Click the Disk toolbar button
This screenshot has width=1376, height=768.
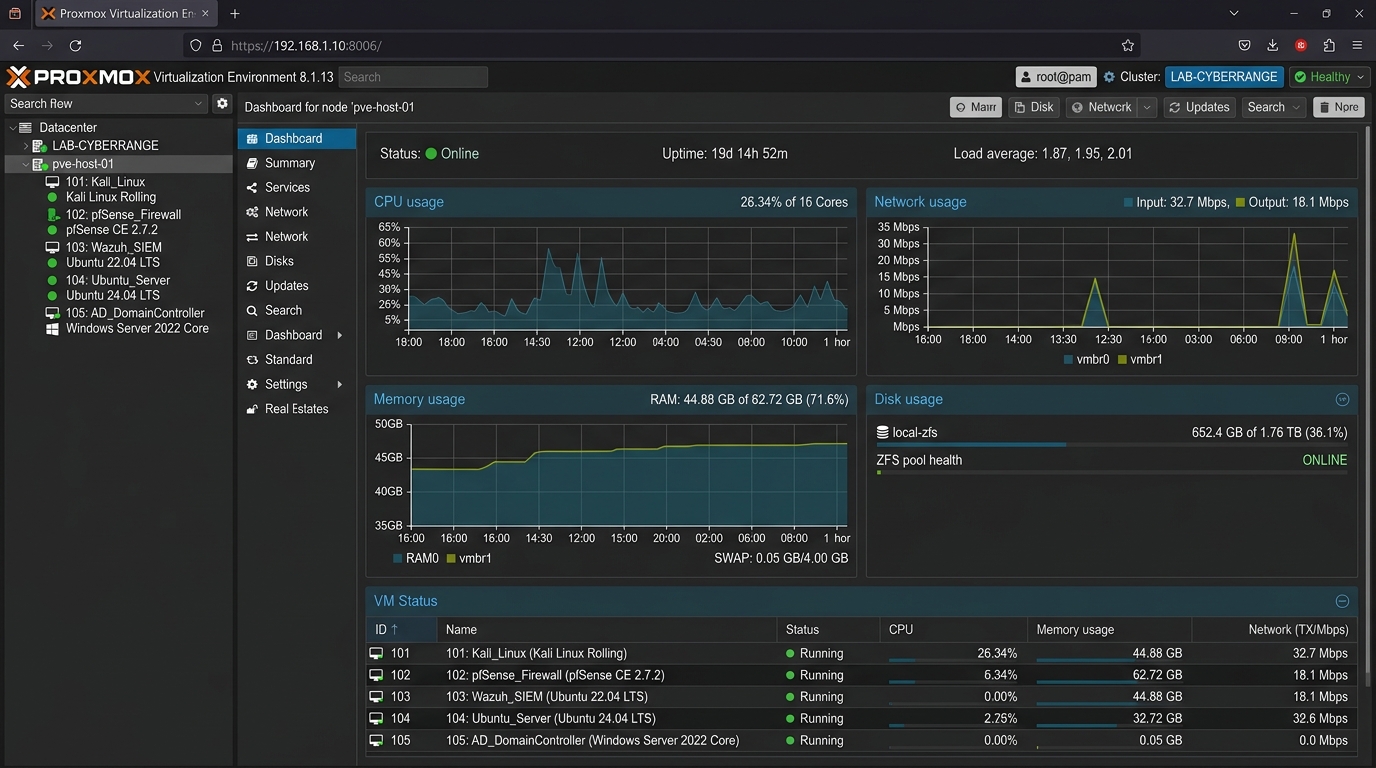point(1033,107)
